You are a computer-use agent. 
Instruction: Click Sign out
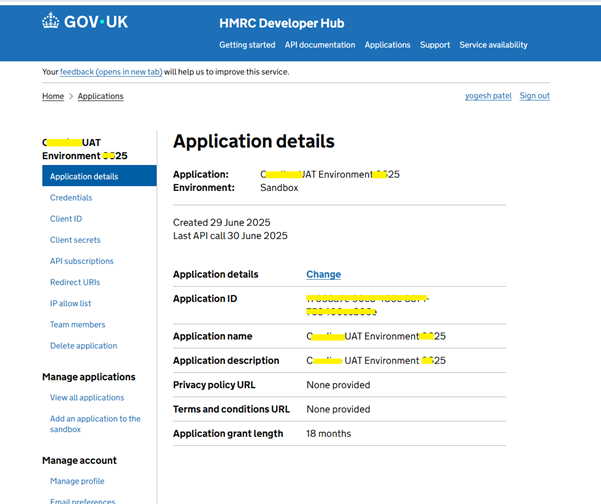coord(535,96)
